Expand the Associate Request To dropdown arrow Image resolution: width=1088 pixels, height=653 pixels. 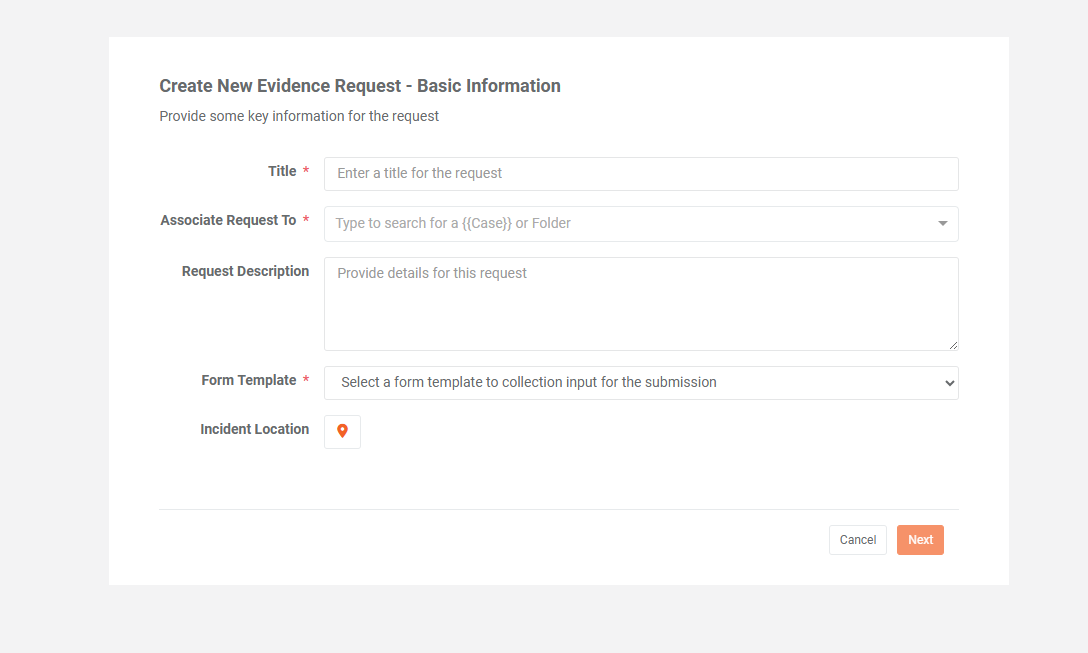click(x=941, y=224)
